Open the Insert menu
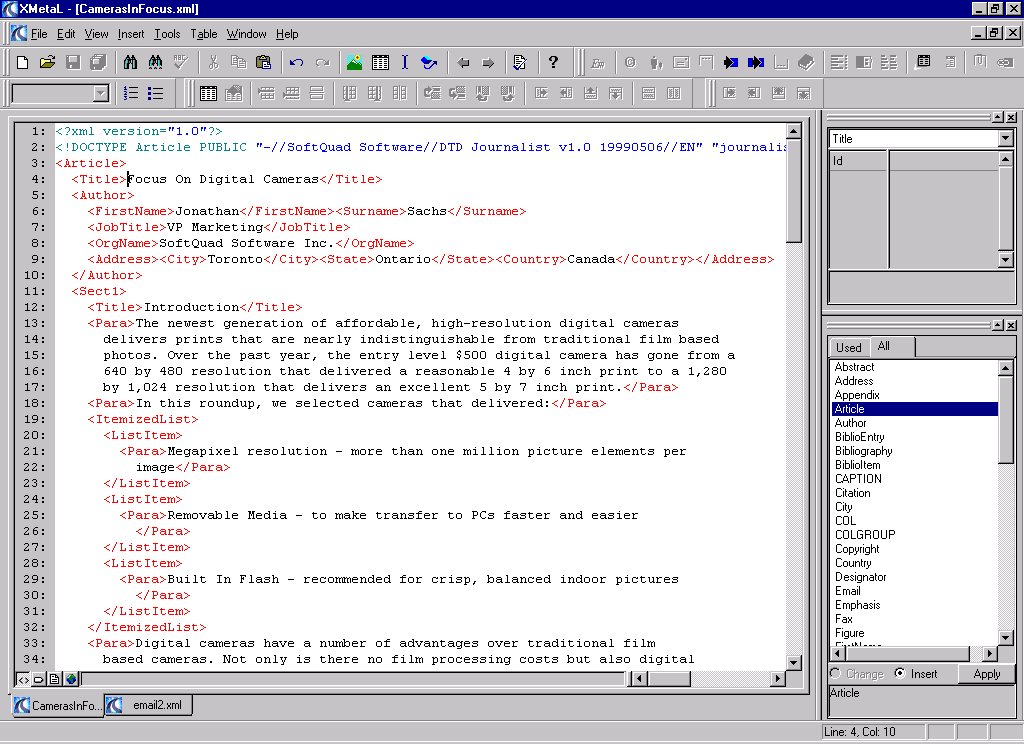 tap(131, 34)
